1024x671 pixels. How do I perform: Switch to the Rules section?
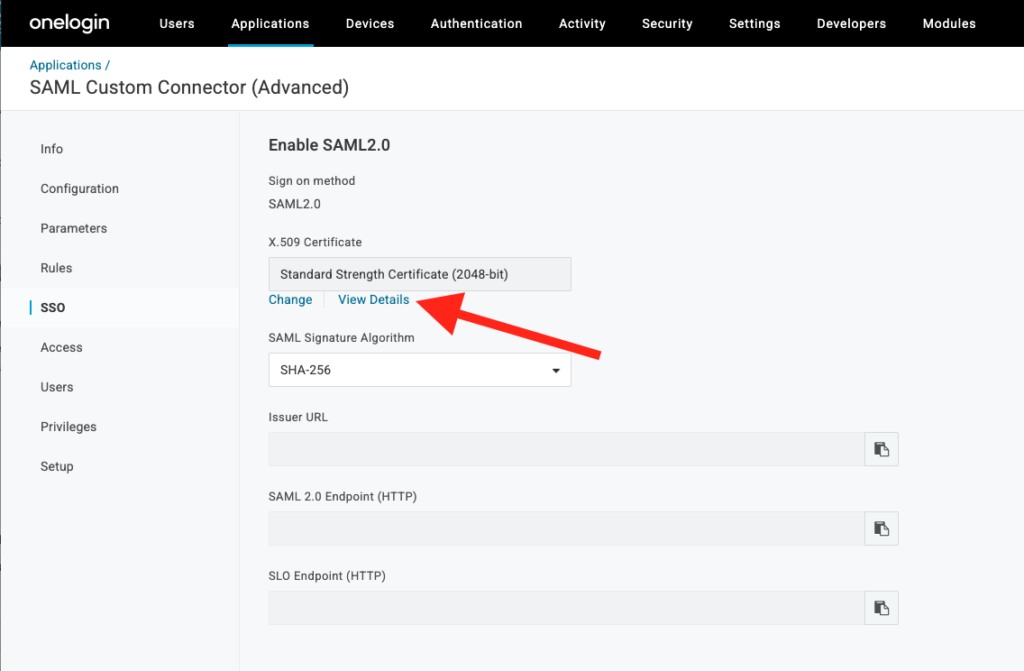point(56,268)
